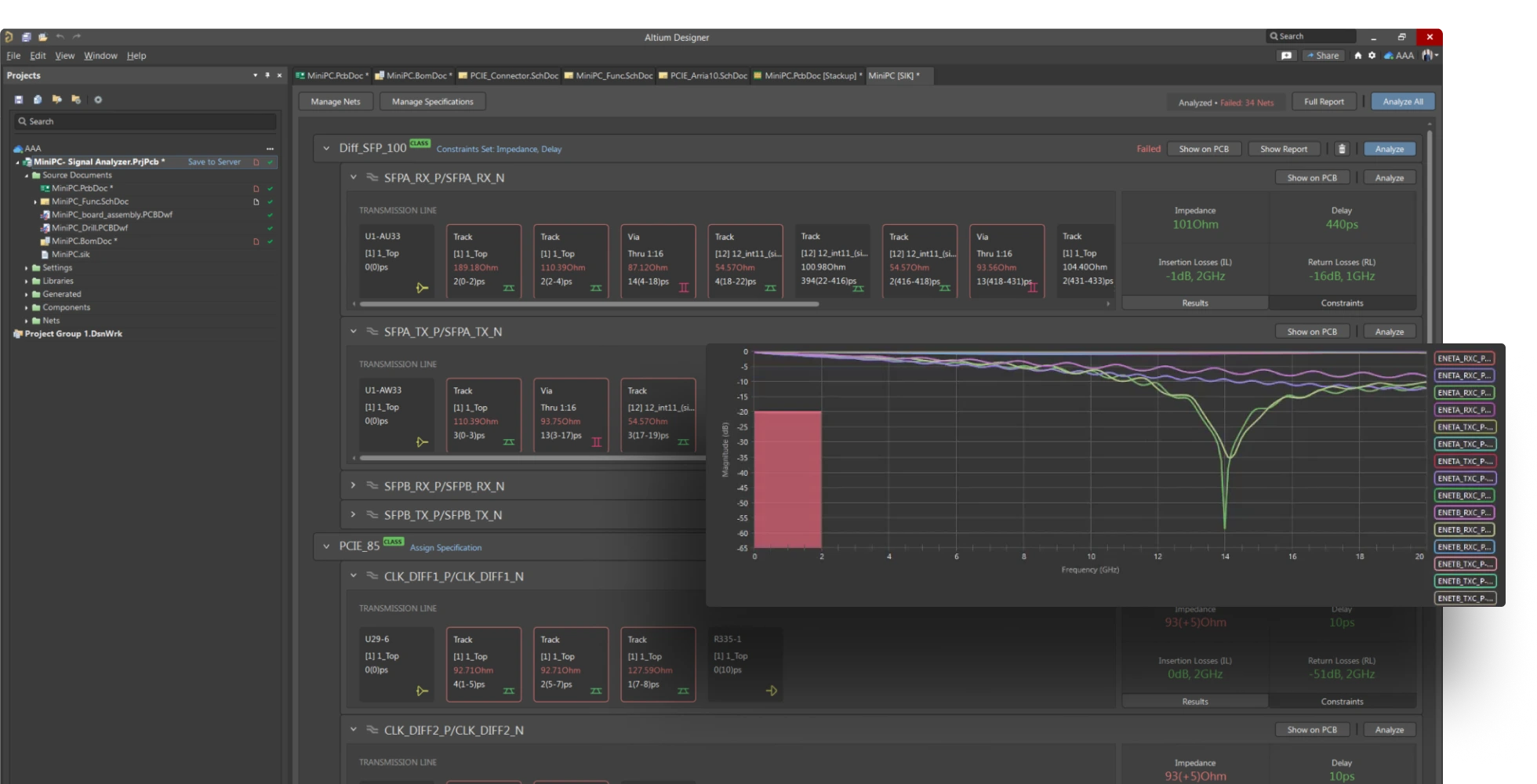Toggle the topmost ENETA_RXC_P legend entry
1537x784 pixels.
click(x=1464, y=358)
